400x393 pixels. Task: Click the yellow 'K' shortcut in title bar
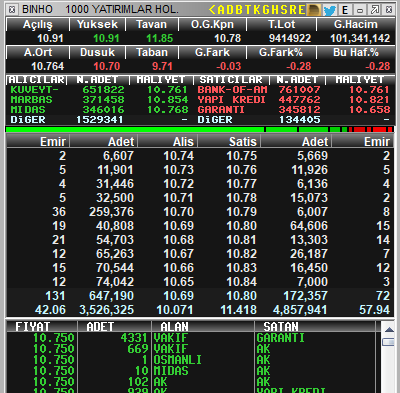(x=256, y=10)
